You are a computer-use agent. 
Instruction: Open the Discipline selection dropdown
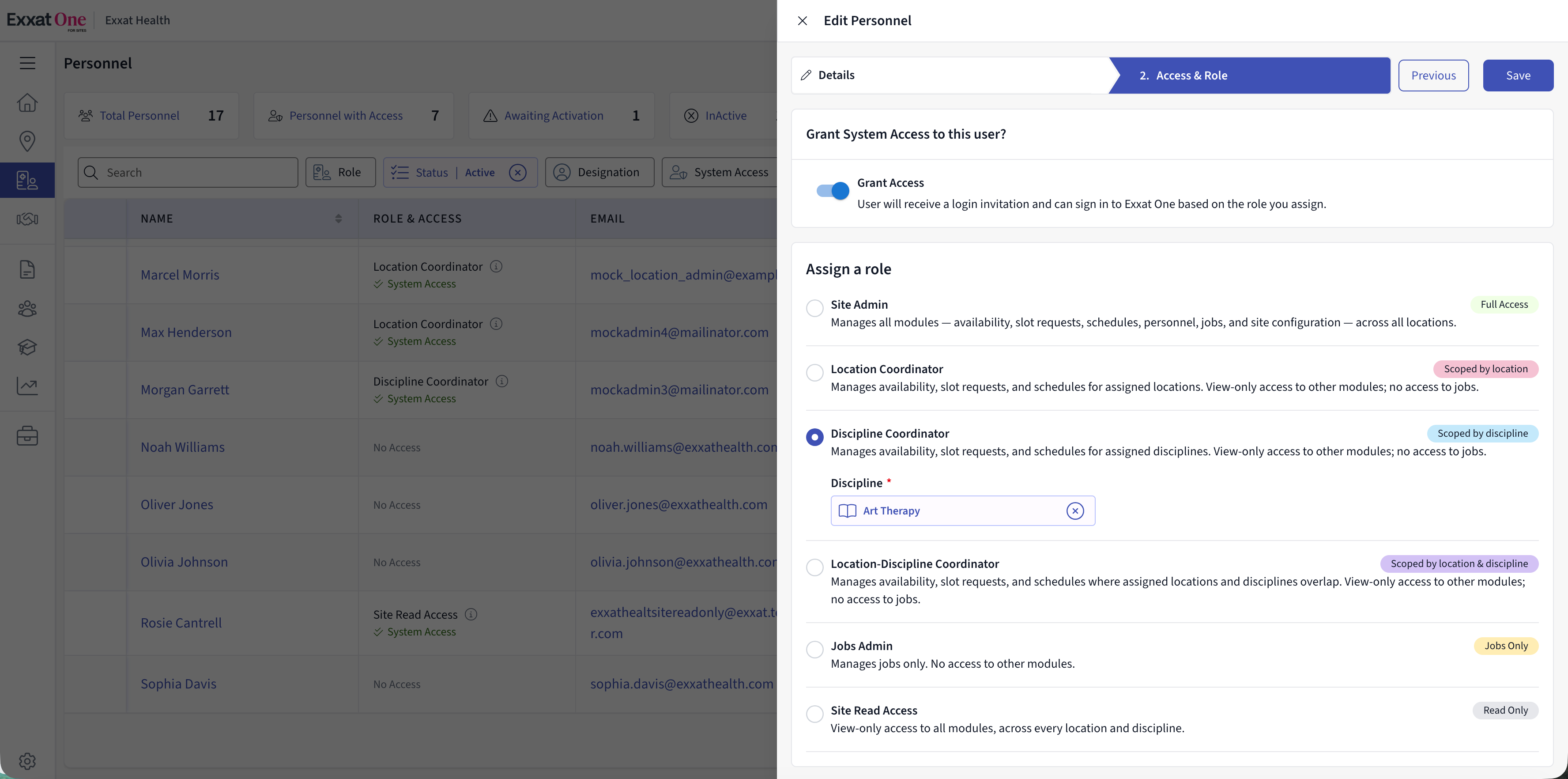(963, 511)
